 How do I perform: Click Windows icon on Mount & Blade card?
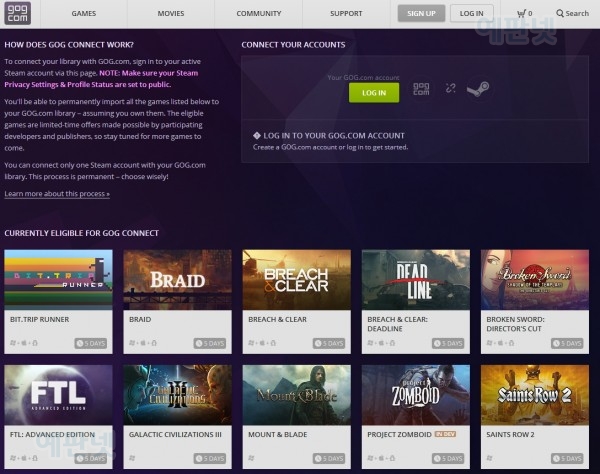[251, 458]
